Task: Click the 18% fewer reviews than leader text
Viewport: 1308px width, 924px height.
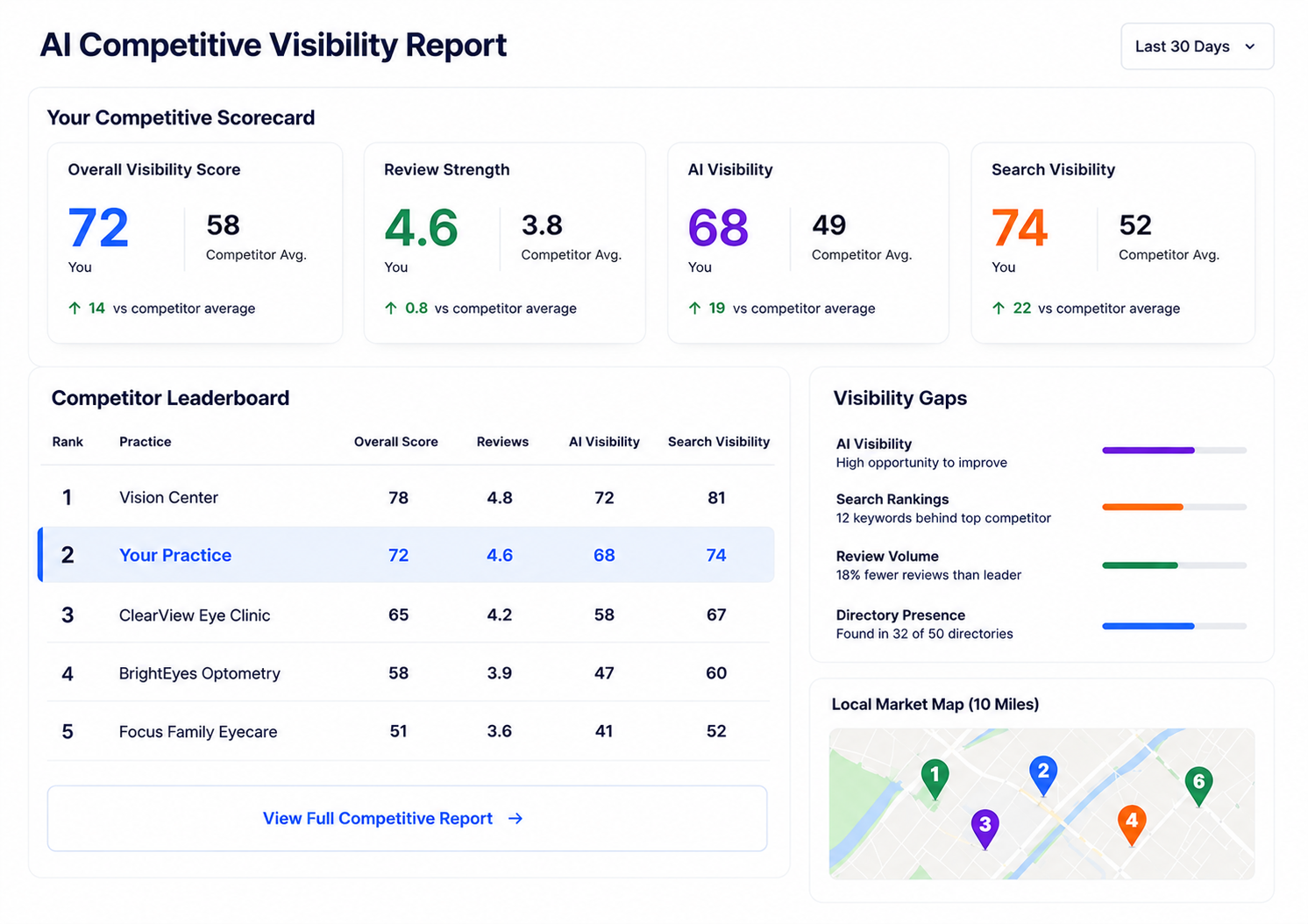Action: [x=928, y=575]
